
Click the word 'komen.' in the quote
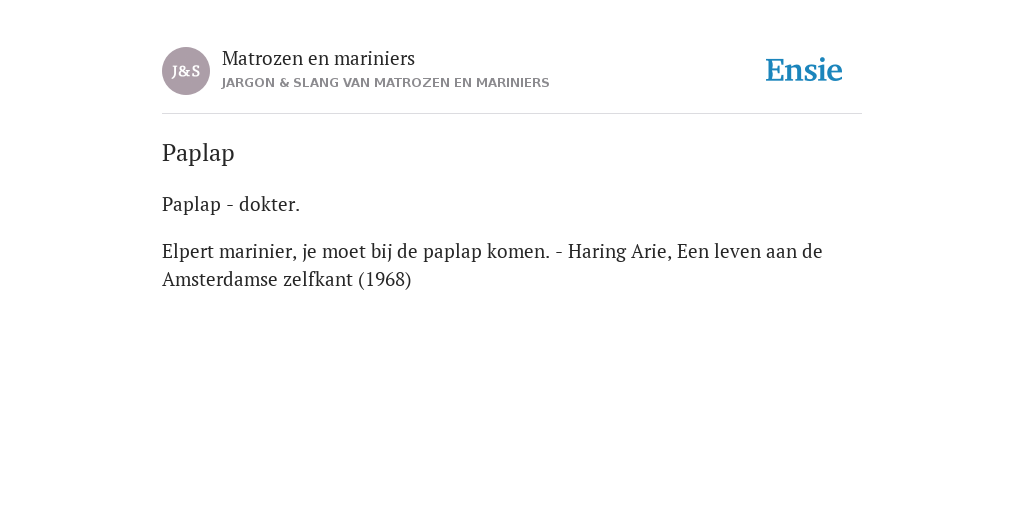coord(519,251)
